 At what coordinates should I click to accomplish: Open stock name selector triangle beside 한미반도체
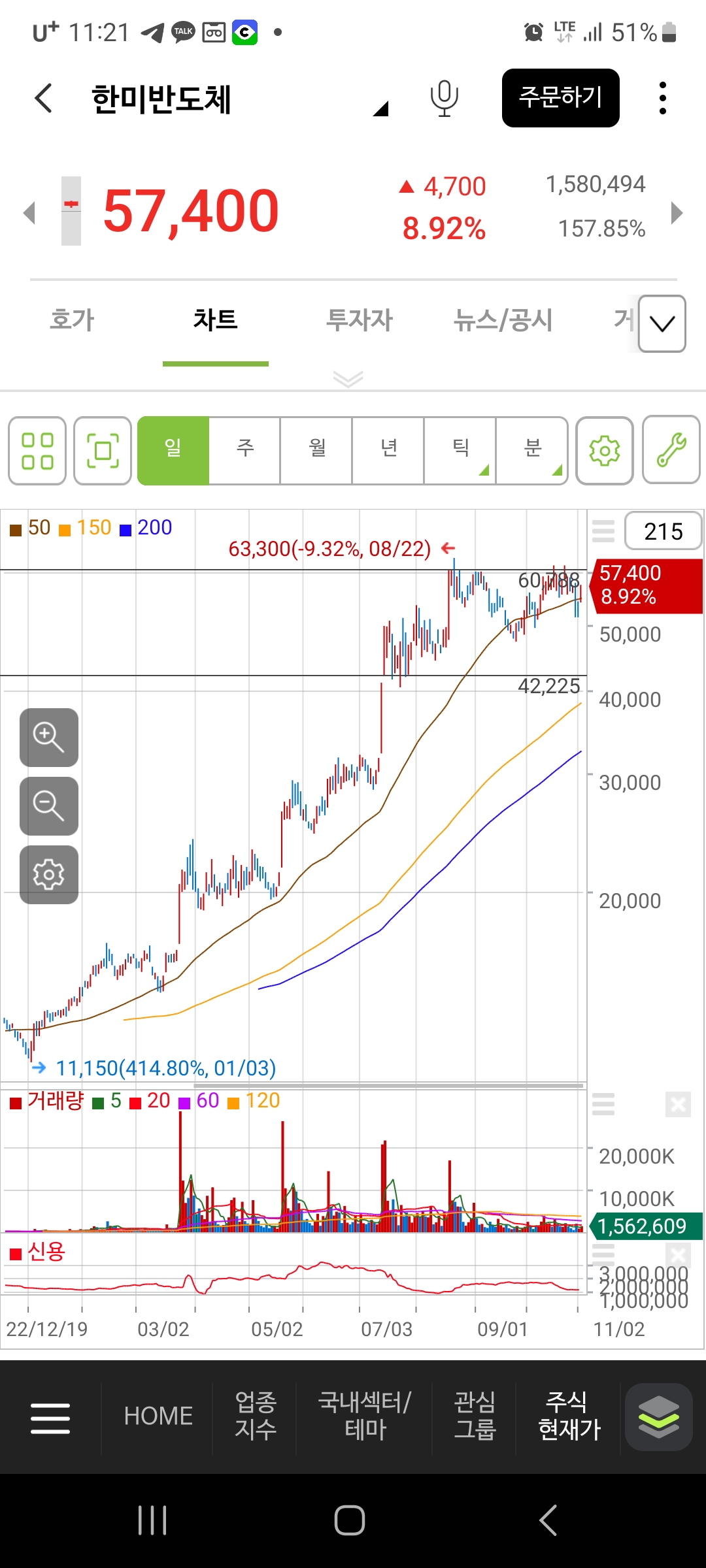pos(380,108)
